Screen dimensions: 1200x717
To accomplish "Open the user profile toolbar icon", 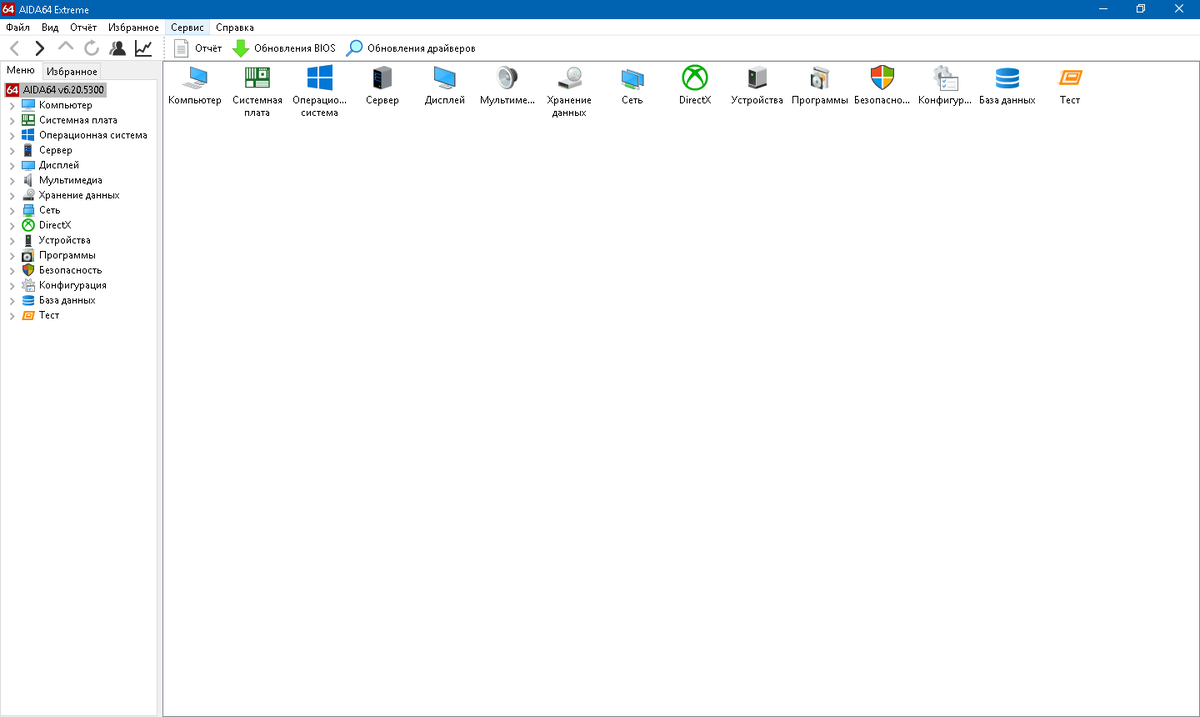I will pos(118,48).
